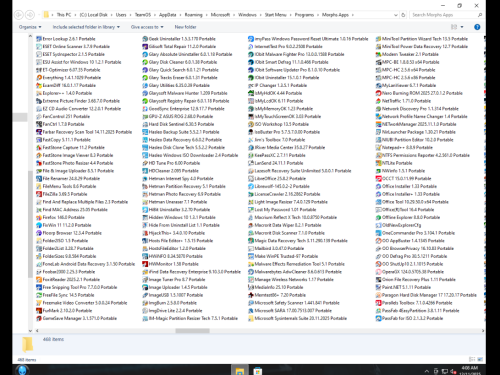This screenshot has height=375, width=500.
Task: Open the Parallels Toolbox Portable icon
Action: (x=378, y=303)
